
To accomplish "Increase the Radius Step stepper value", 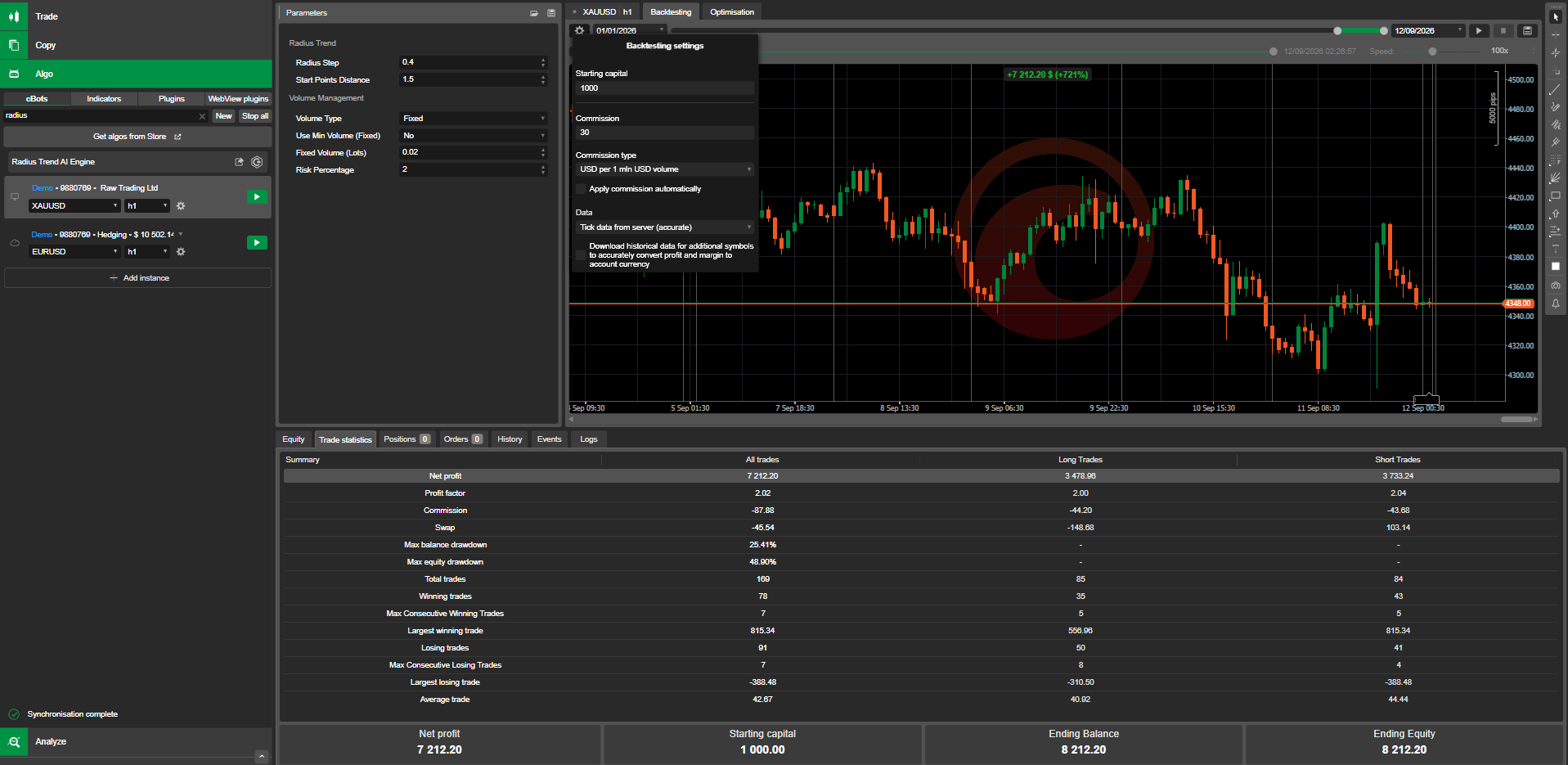I will click(x=543, y=60).
